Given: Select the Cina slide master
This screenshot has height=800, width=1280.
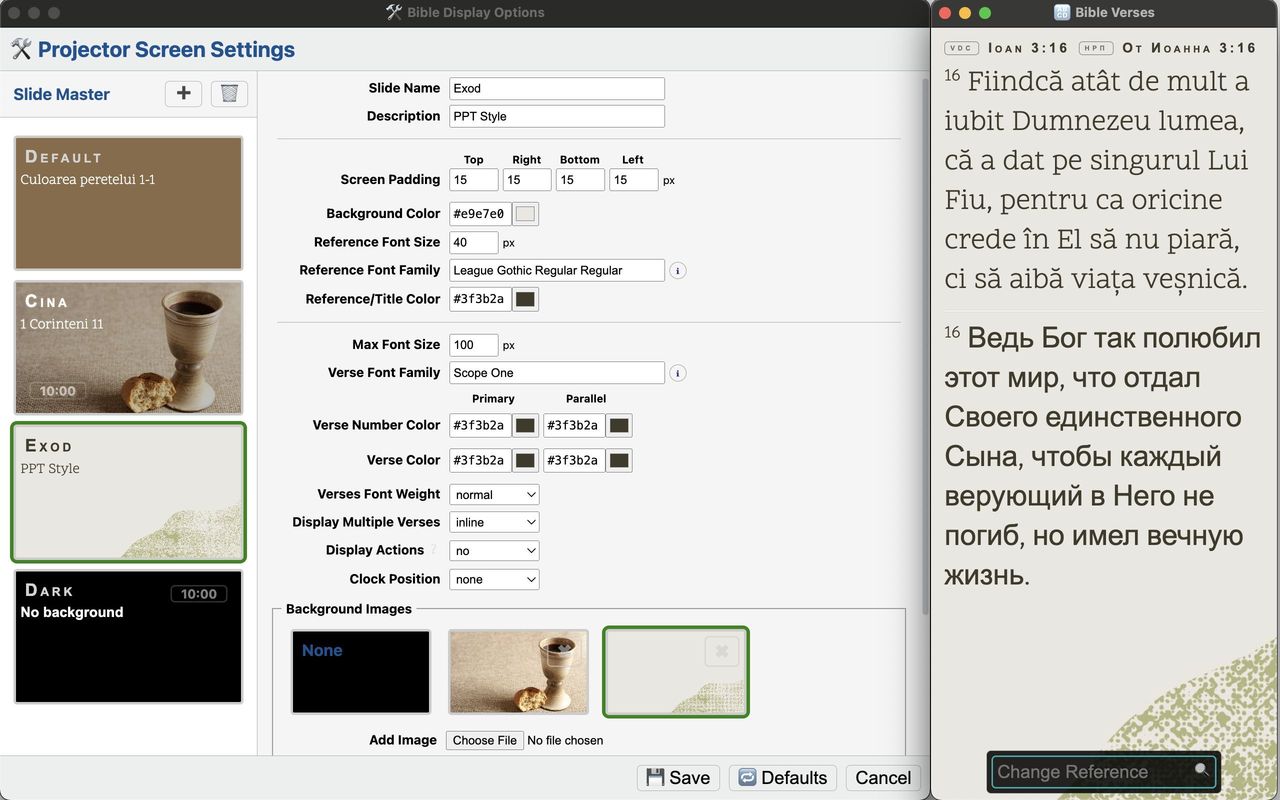Looking at the screenshot, I should [128, 347].
